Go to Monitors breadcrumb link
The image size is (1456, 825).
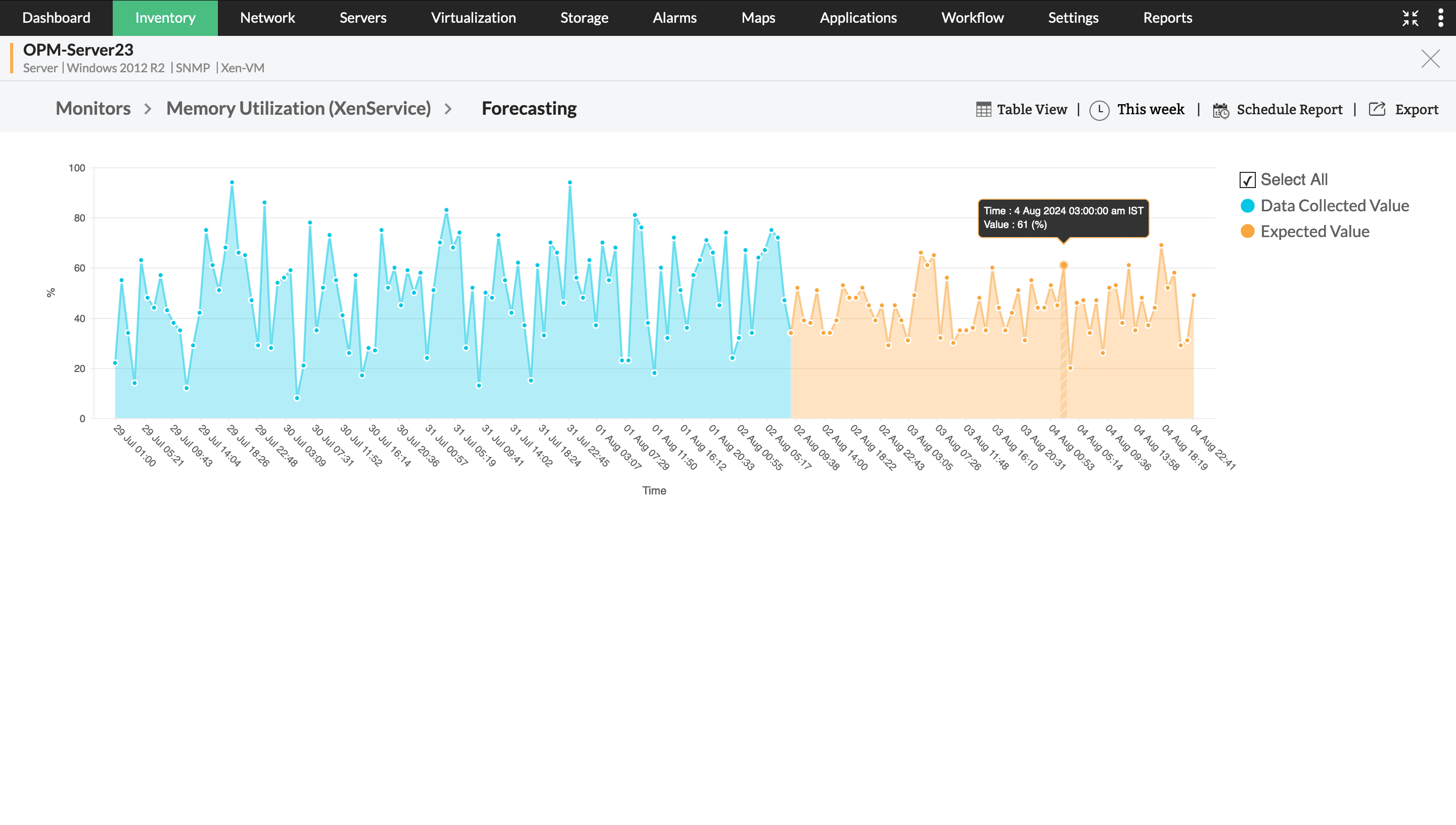point(93,108)
